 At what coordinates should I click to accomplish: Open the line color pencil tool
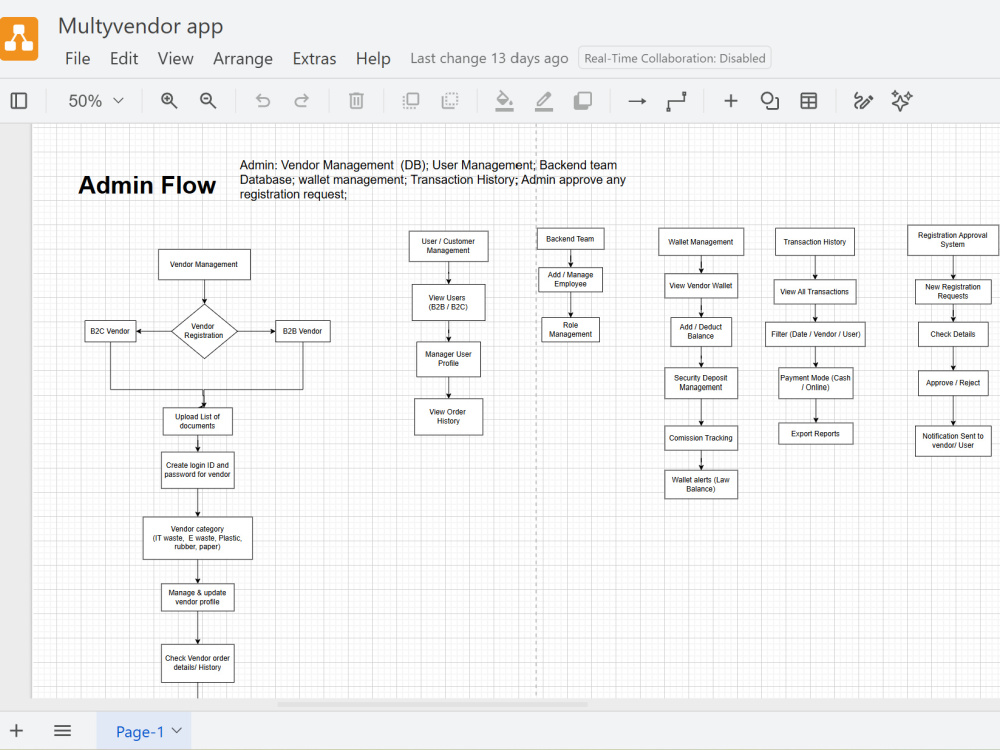(x=544, y=101)
